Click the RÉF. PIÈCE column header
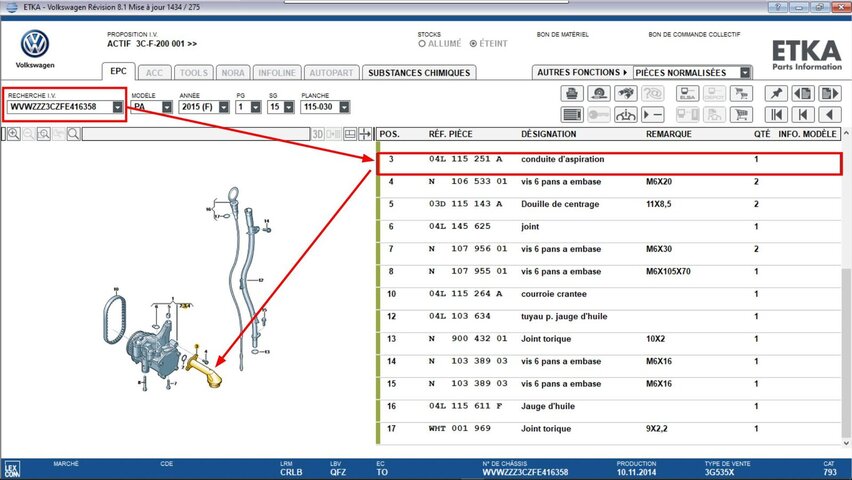Image resolution: width=852 pixels, height=480 pixels. pyautogui.click(x=450, y=134)
